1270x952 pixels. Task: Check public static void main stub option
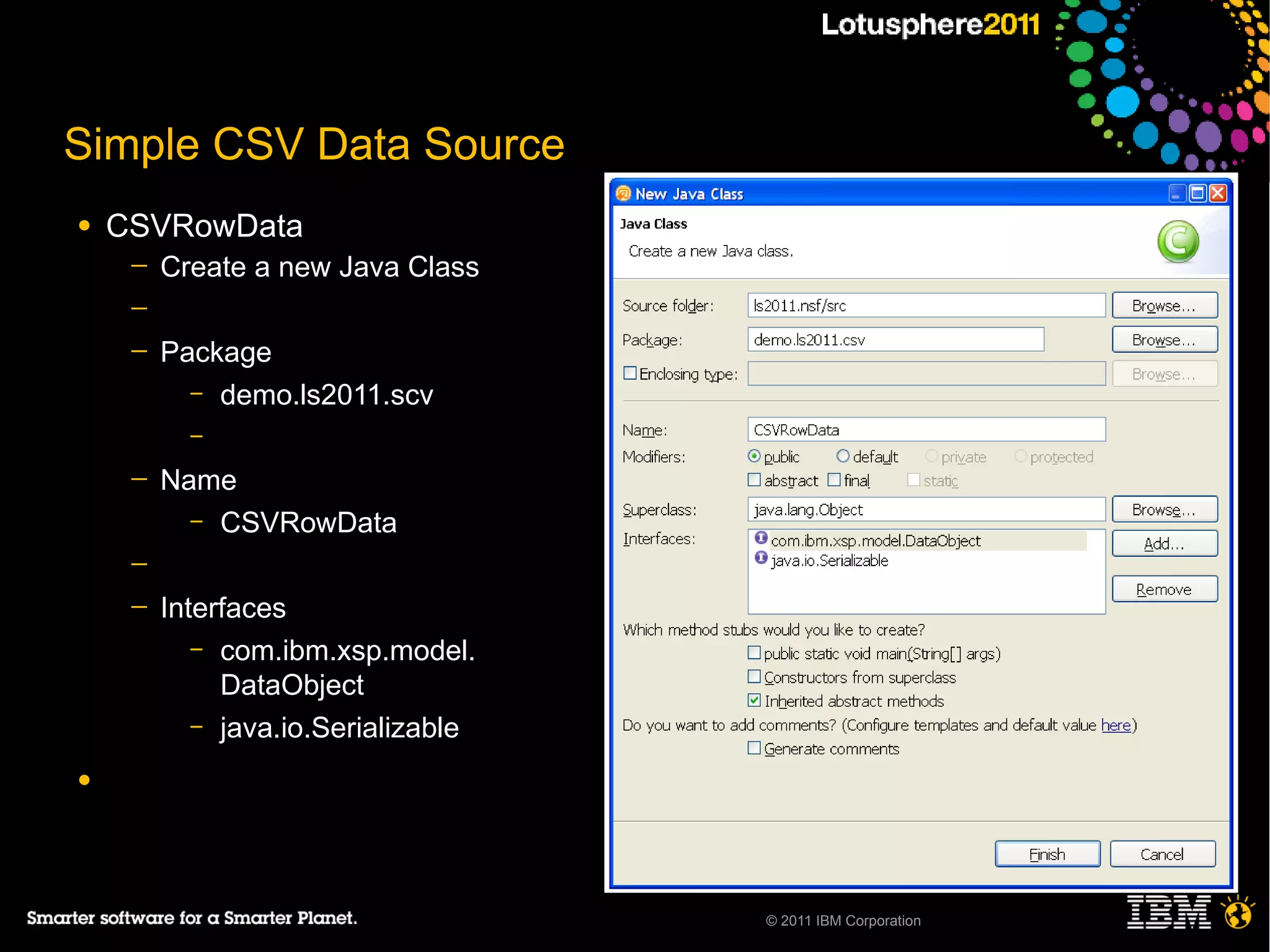click(x=754, y=652)
